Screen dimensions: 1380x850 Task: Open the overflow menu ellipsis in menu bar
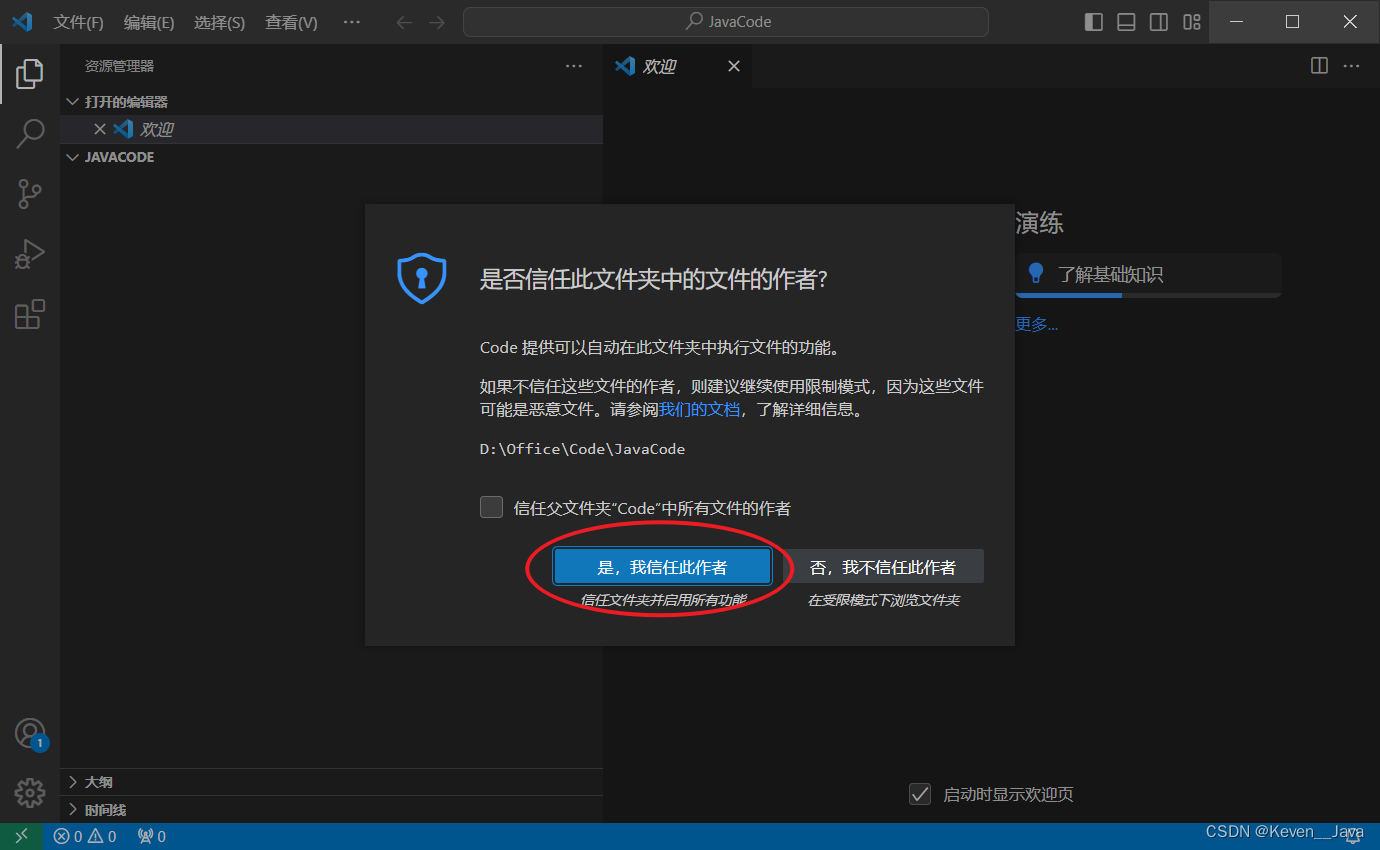[352, 22]
